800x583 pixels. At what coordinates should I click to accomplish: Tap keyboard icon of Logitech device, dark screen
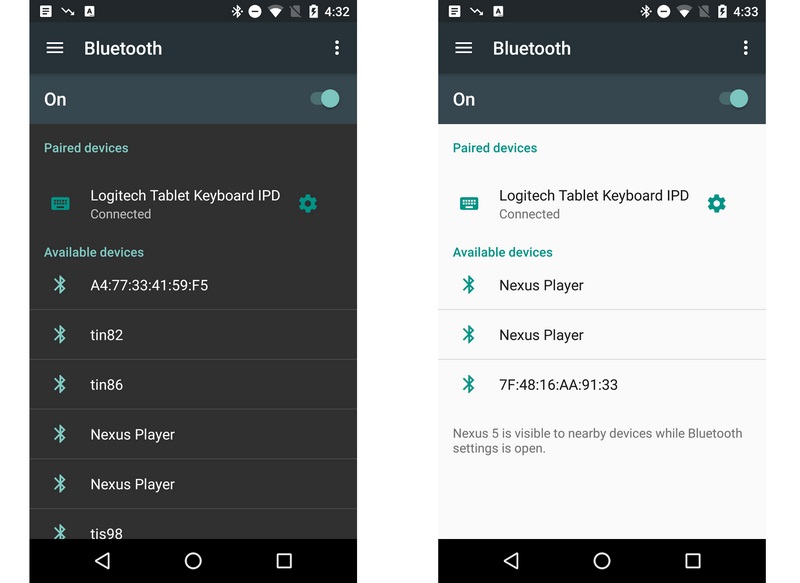60,204
